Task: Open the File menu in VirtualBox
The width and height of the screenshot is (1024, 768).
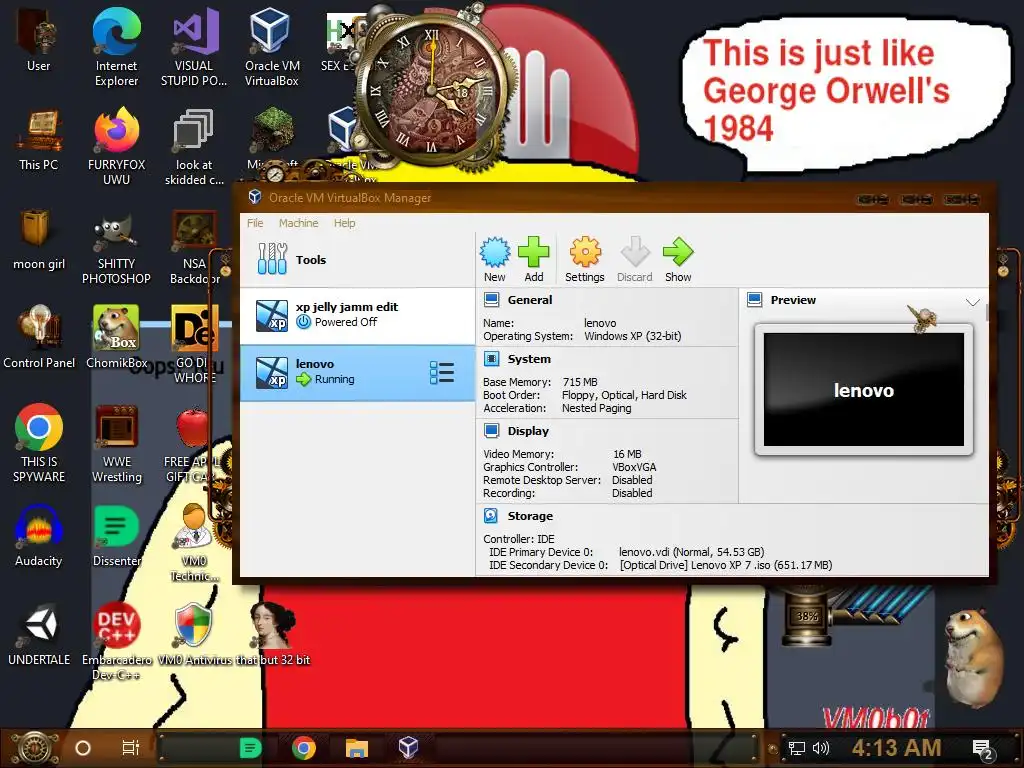Action: pyautogui.click(x=255, y=223)
